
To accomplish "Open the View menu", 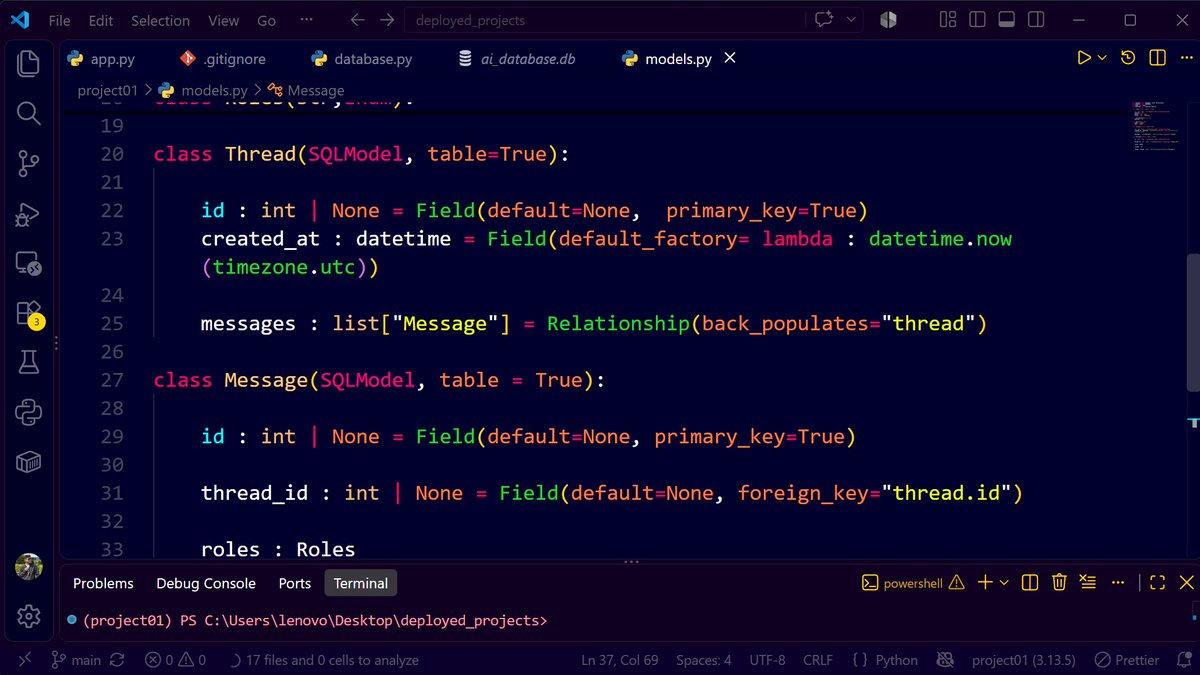I will coord(223,20).
